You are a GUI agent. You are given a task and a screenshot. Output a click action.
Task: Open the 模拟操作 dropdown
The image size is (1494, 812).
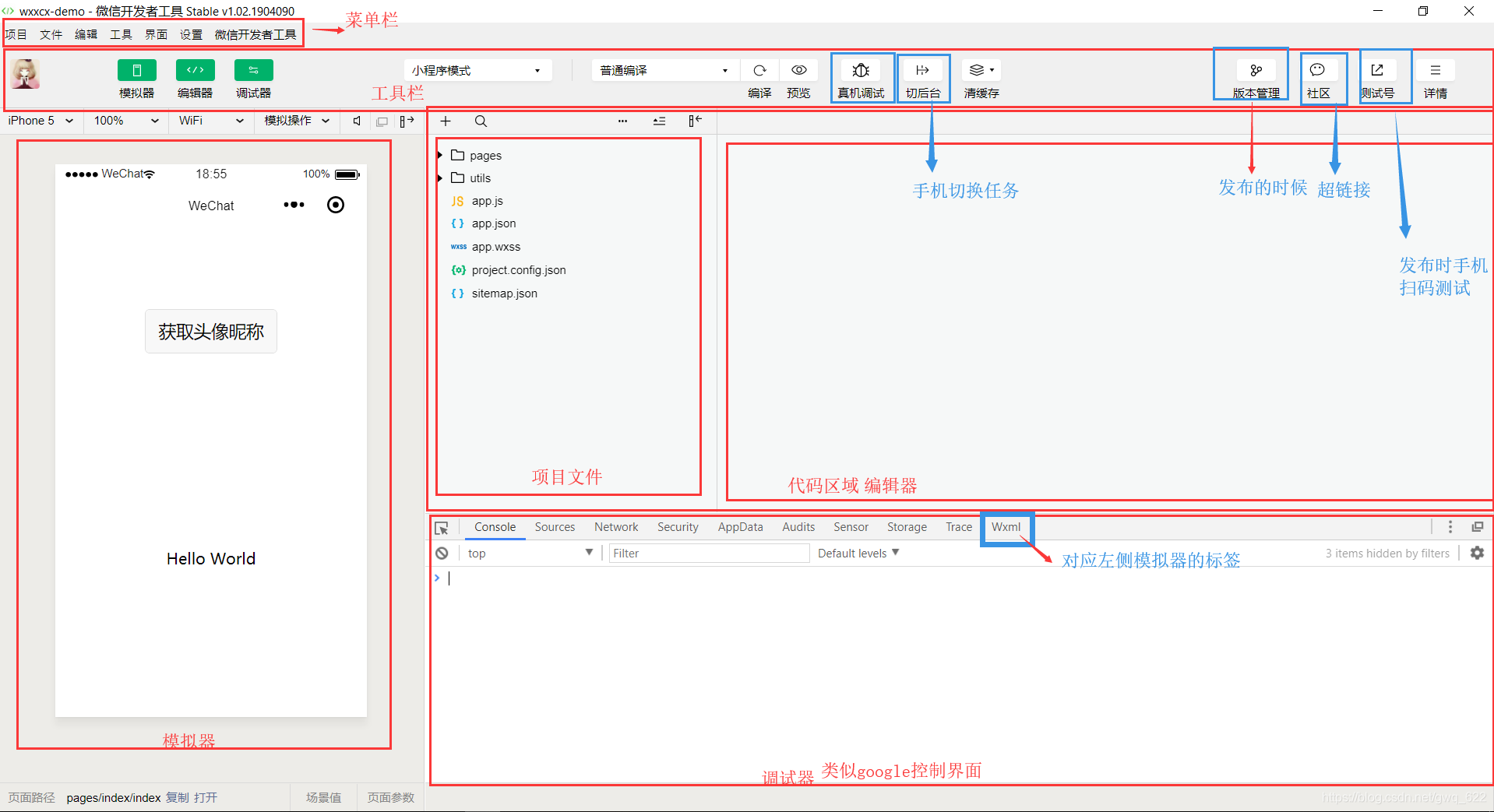click(297, 121)
